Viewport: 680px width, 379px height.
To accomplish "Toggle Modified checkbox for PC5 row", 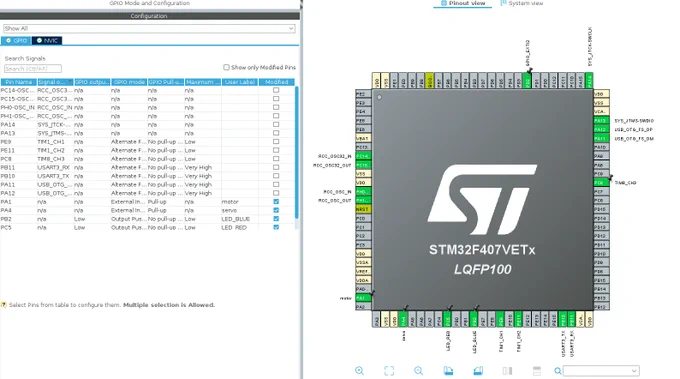I will point(276,227).
